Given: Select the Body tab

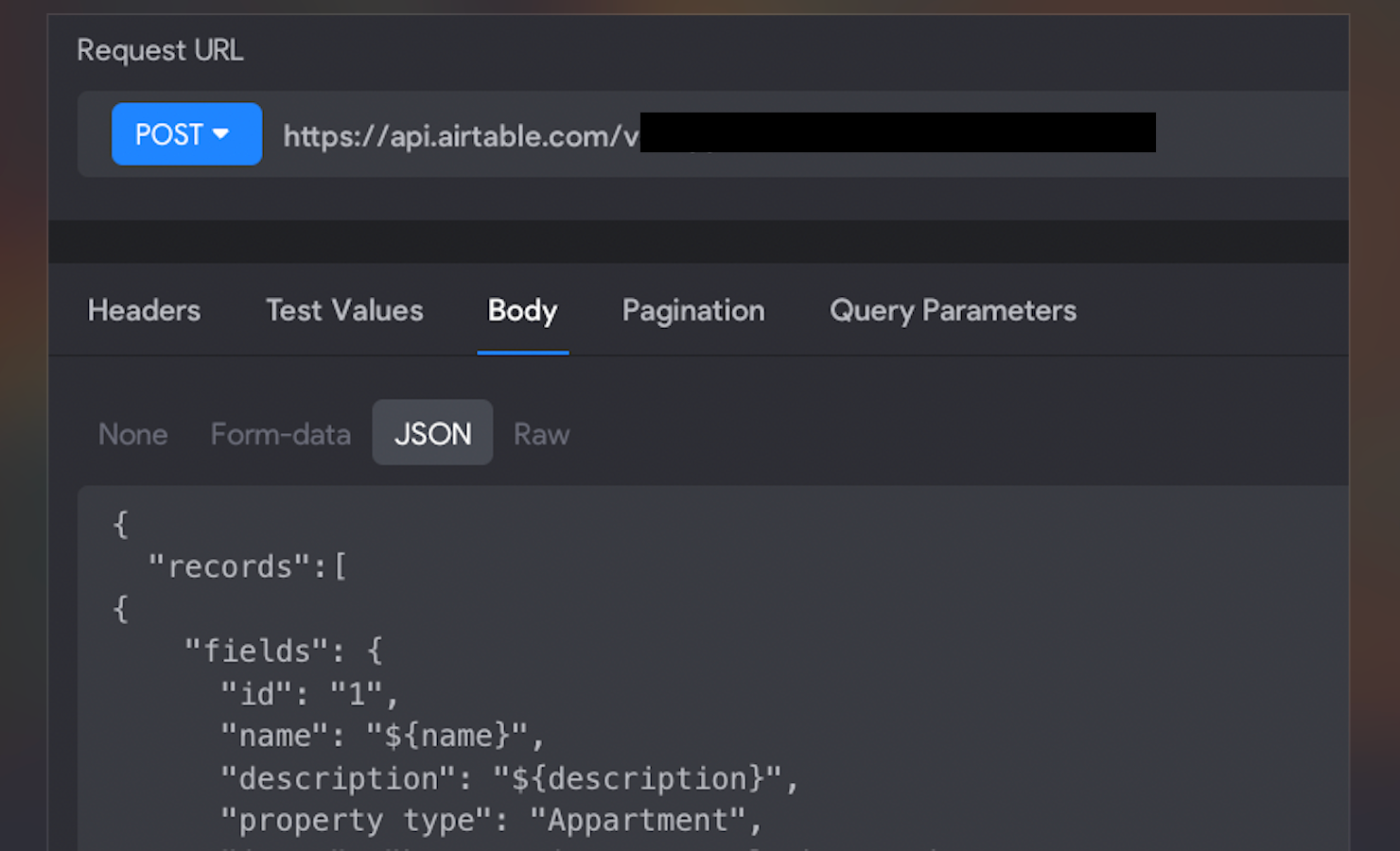Looking at the screenshot, I should click(522, 310).
